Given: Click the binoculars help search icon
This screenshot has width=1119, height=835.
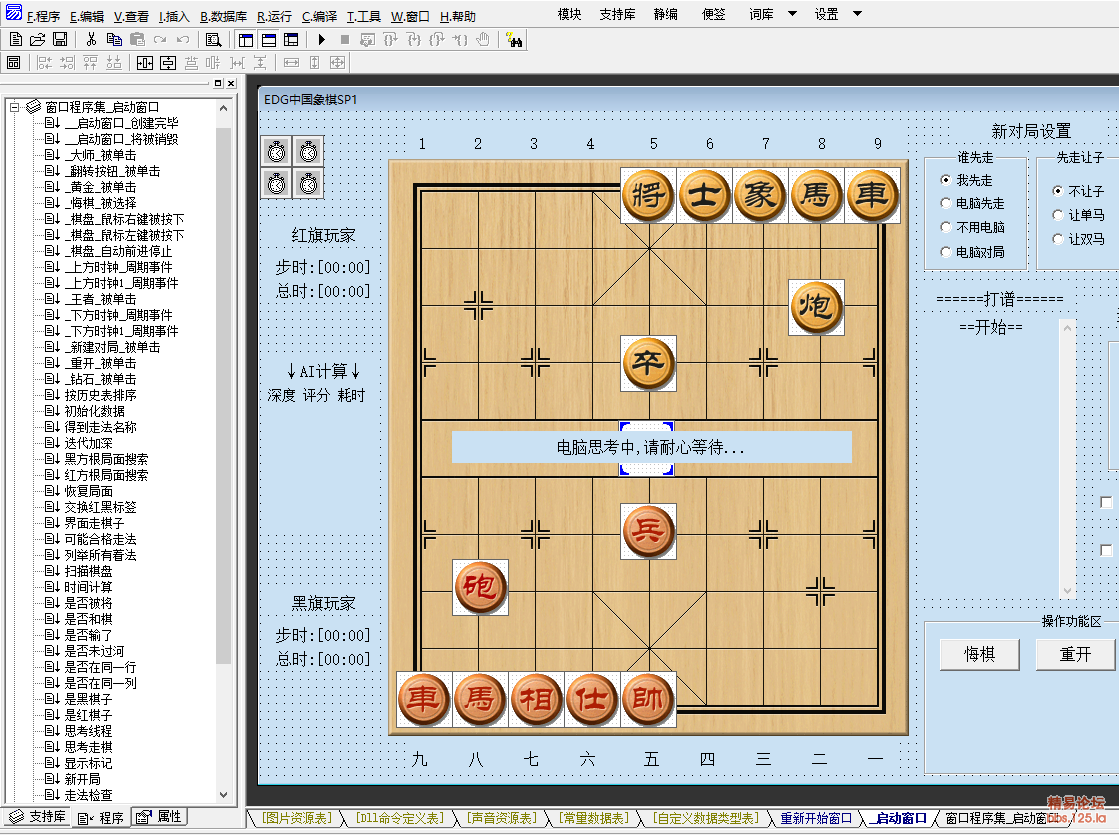Looking at the screenshot, I should 514,40.
